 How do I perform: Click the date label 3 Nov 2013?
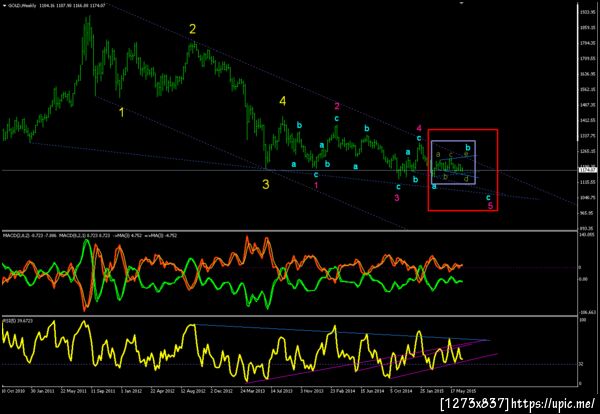point(312,391)
